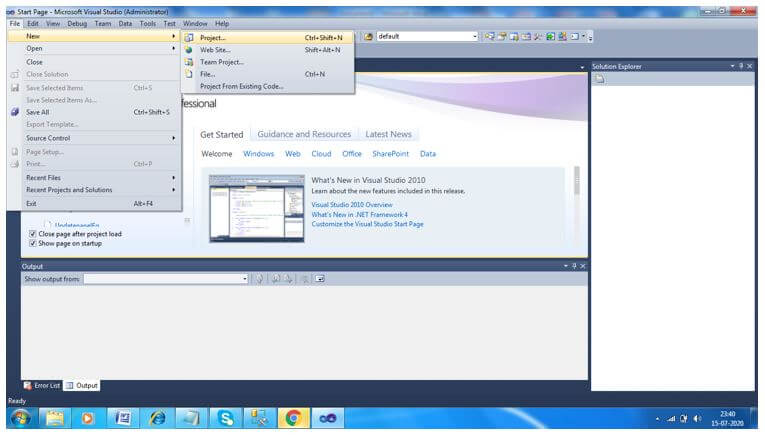Select the Cloud category link

tap(321, 154)
